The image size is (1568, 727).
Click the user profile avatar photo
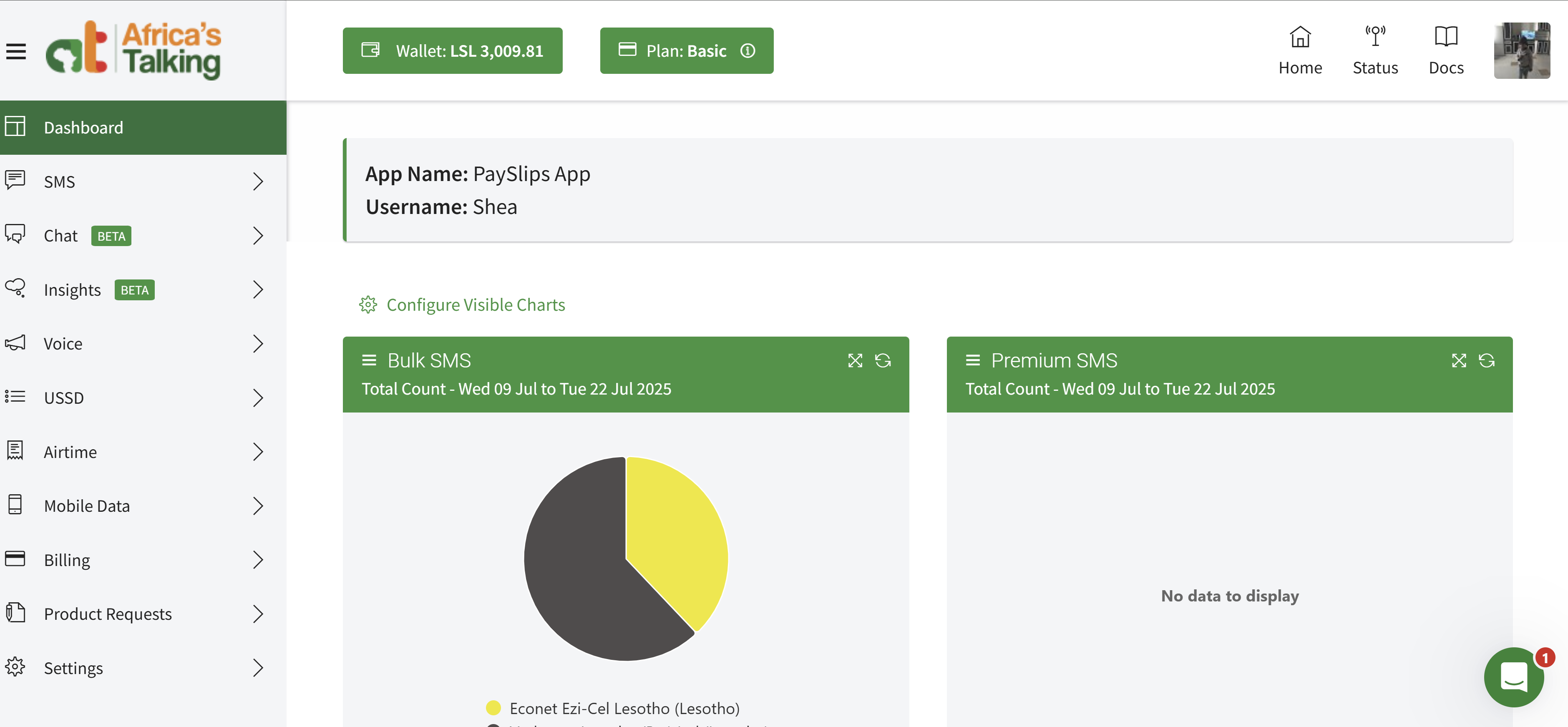pos(1522,50)
